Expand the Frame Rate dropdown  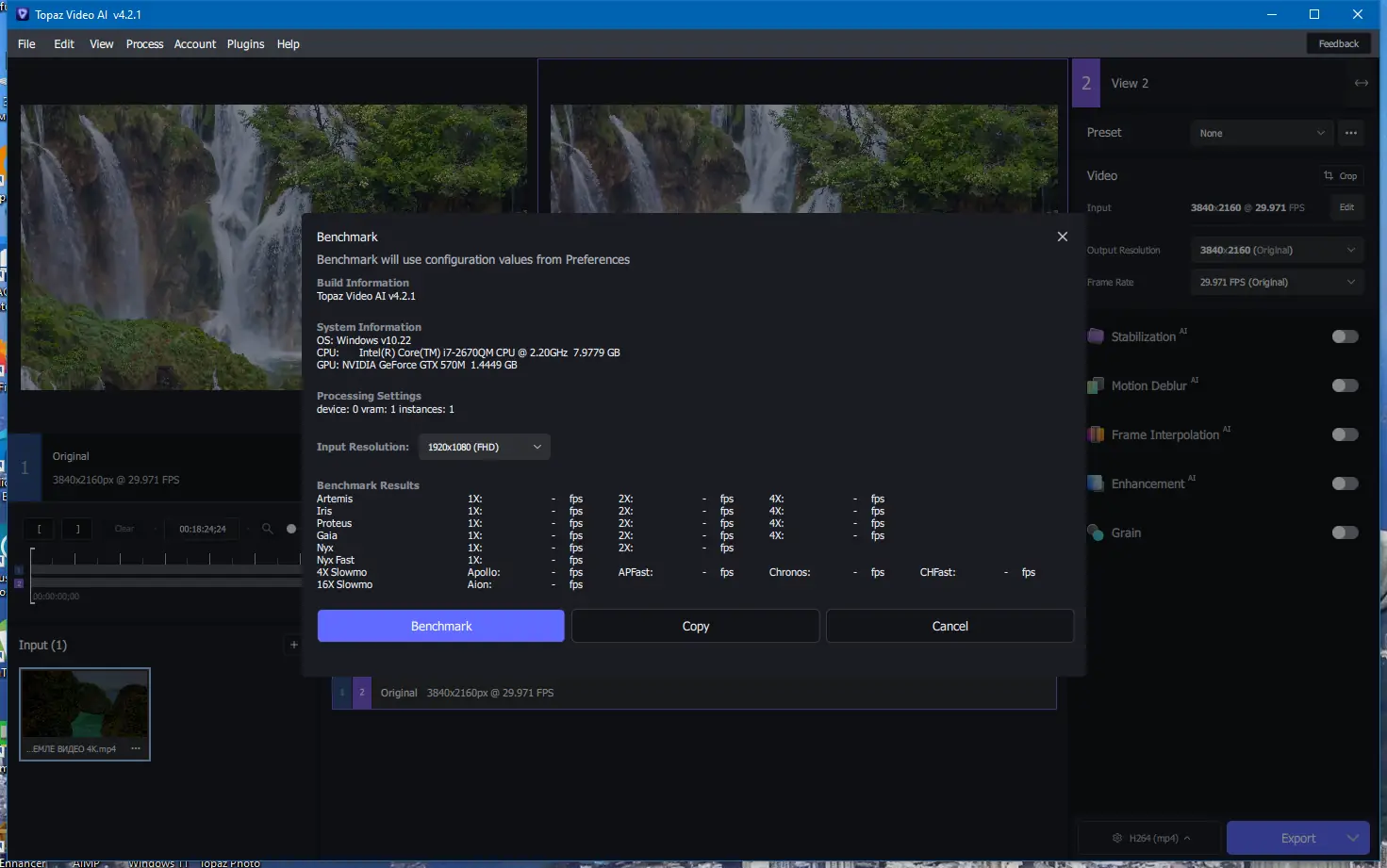tap(1278, 282)
